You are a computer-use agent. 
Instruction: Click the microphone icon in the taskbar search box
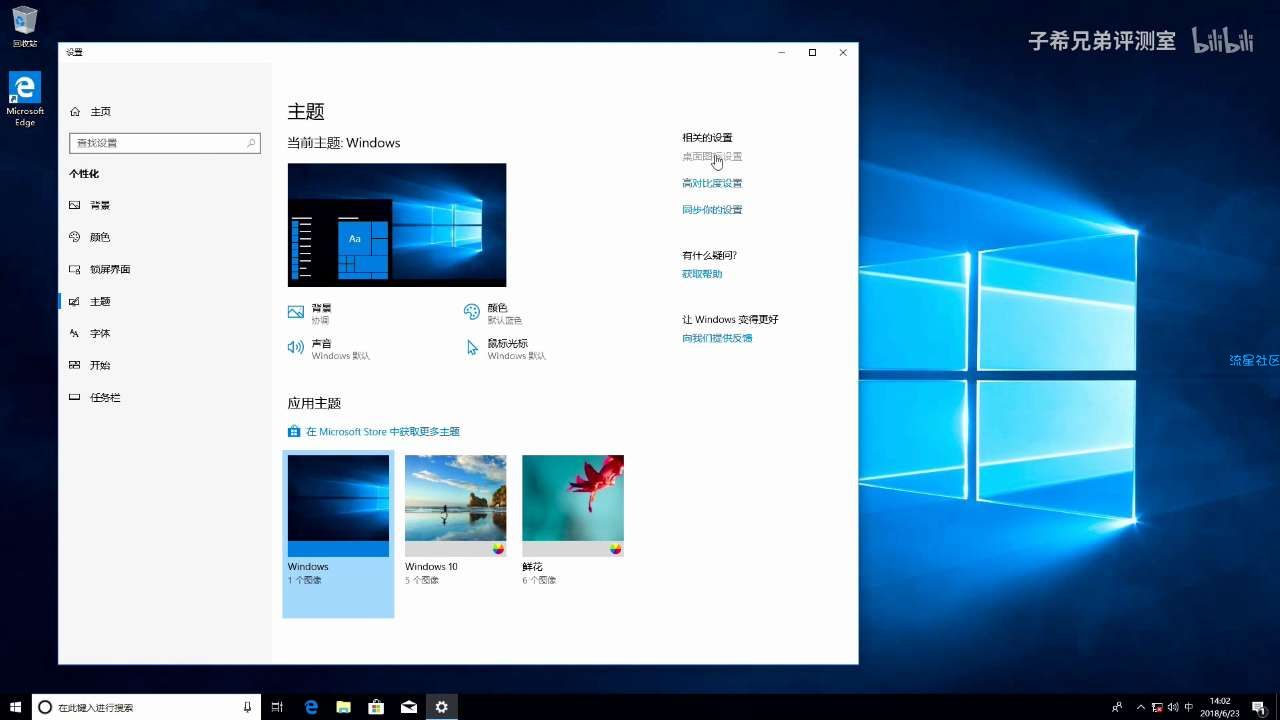[247, 707]
